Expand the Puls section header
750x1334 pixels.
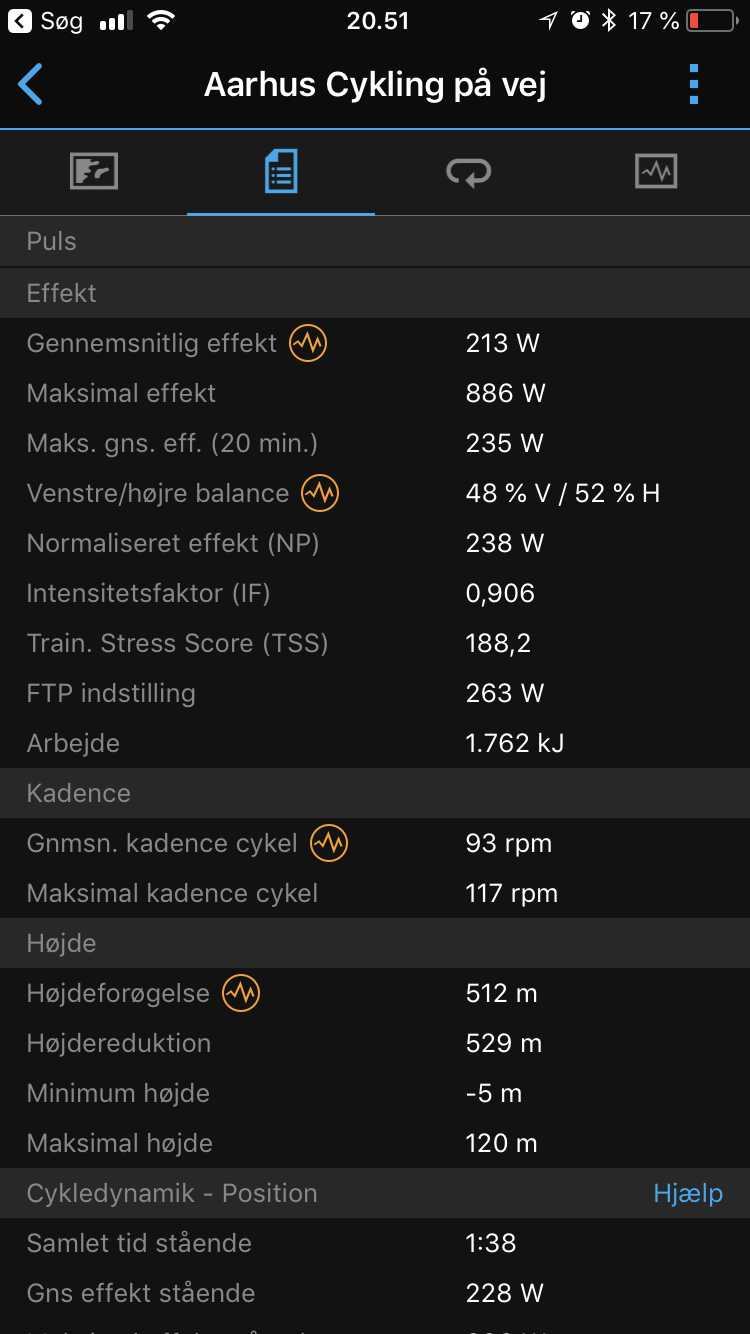coord(375,241)
